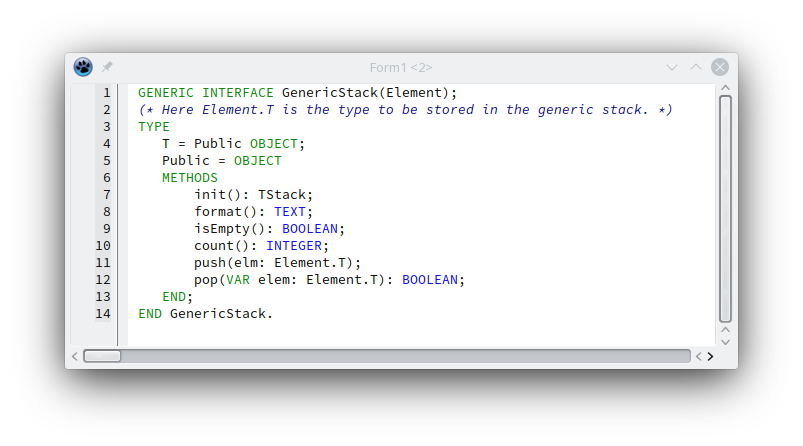Click 'T = Public' on line 4
The width and height of the screenshot is (803, 446).
point(202,143)
